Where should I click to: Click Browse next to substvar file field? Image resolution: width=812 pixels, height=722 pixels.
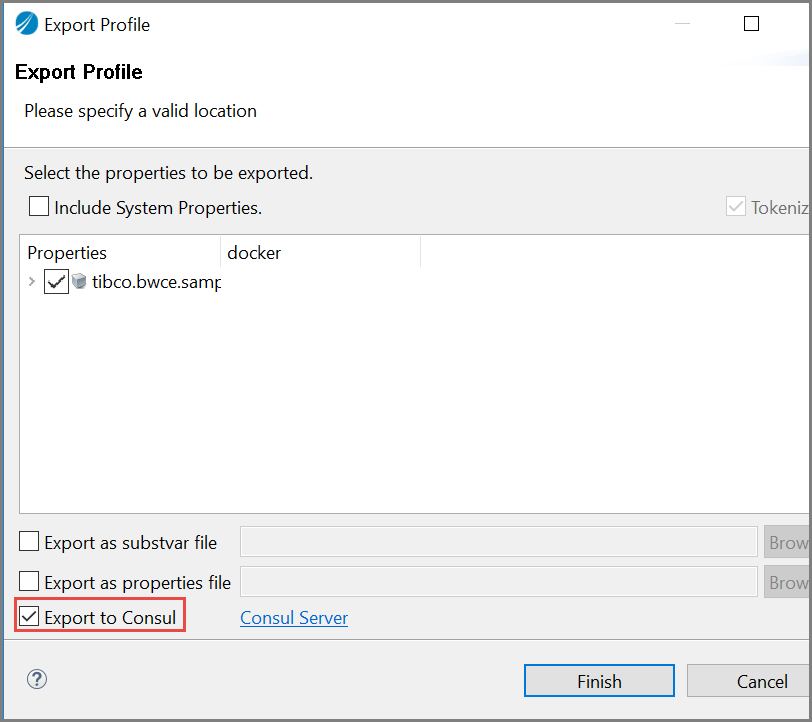coord(789,542)
